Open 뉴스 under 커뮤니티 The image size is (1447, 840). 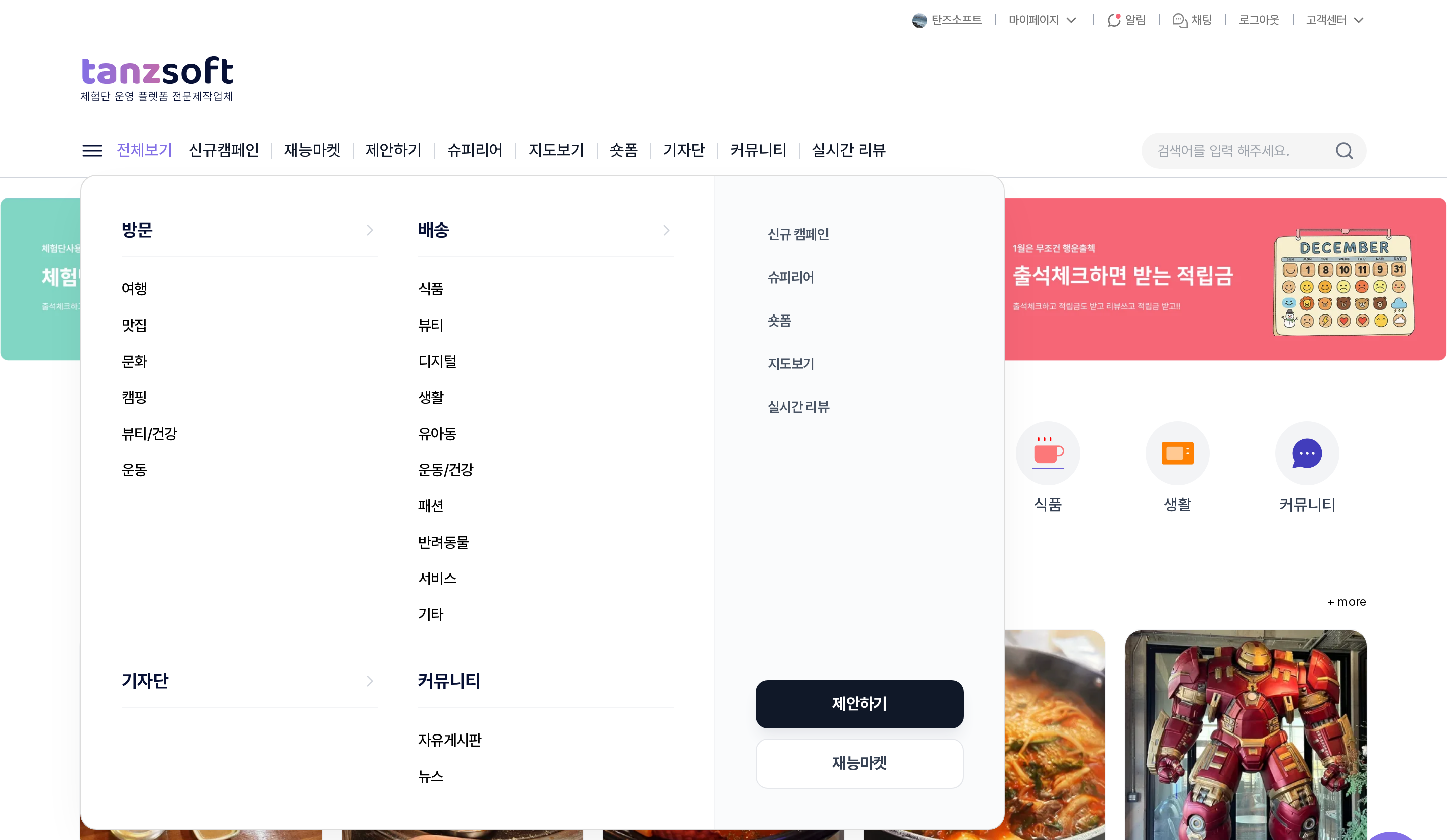point(431,776)
